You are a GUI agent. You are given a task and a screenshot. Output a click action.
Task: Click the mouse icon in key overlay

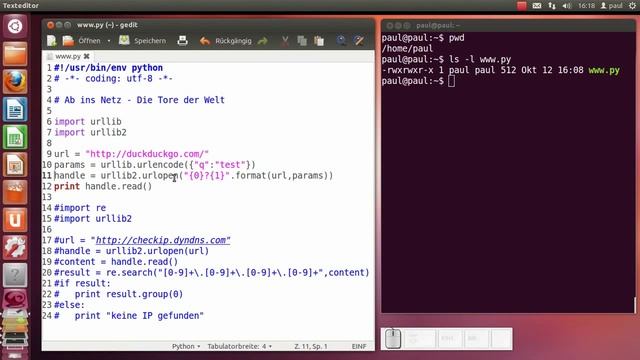(393, 339)
